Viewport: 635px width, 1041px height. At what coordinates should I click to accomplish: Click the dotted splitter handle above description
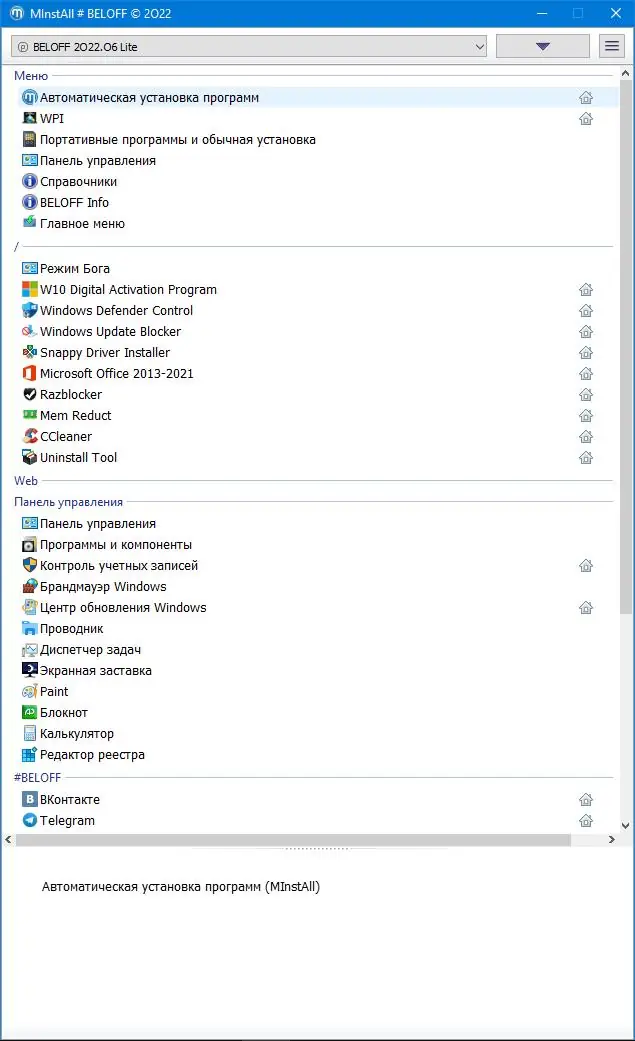[x=317, y=849]
